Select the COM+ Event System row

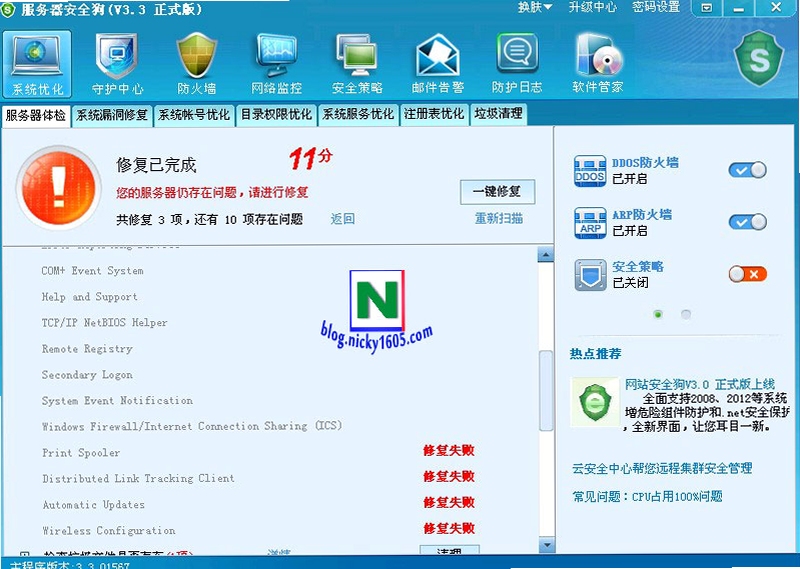click(92, 271)
